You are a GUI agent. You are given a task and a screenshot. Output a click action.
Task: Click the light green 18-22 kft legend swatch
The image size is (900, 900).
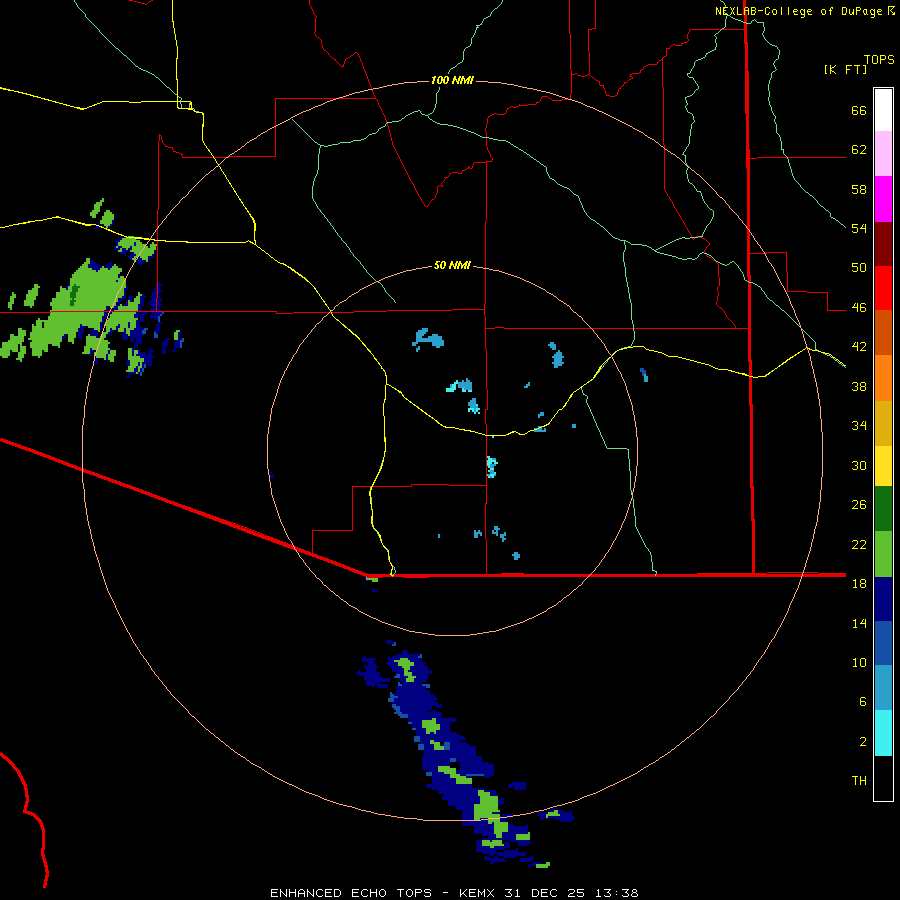click(883, 554)
